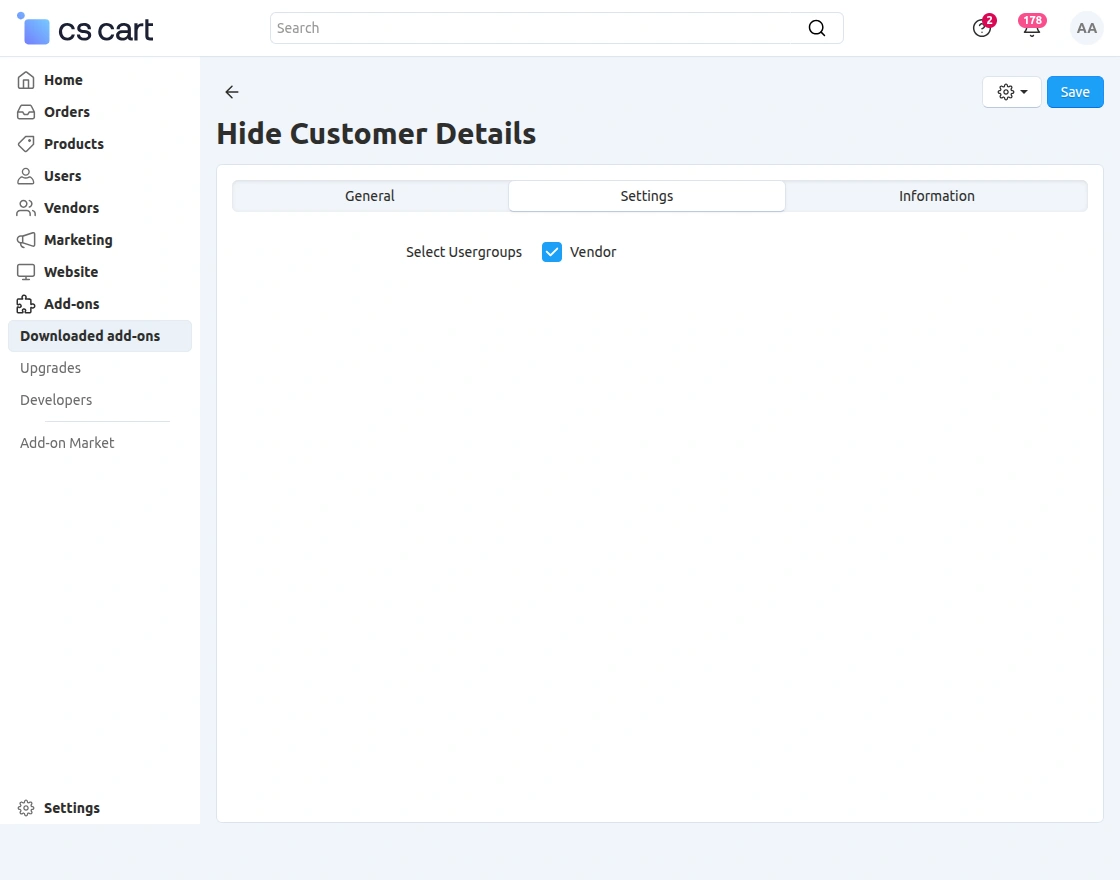Click the Search input field
The height and width of the screenshot is (880, 1120).
tap(538, 28)
